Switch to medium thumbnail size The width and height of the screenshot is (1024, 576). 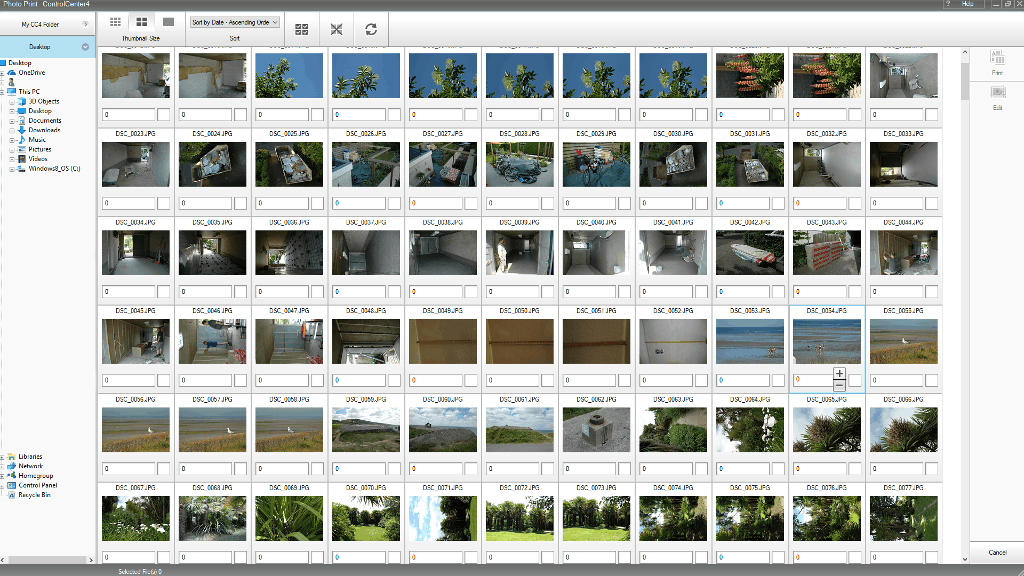142,22
